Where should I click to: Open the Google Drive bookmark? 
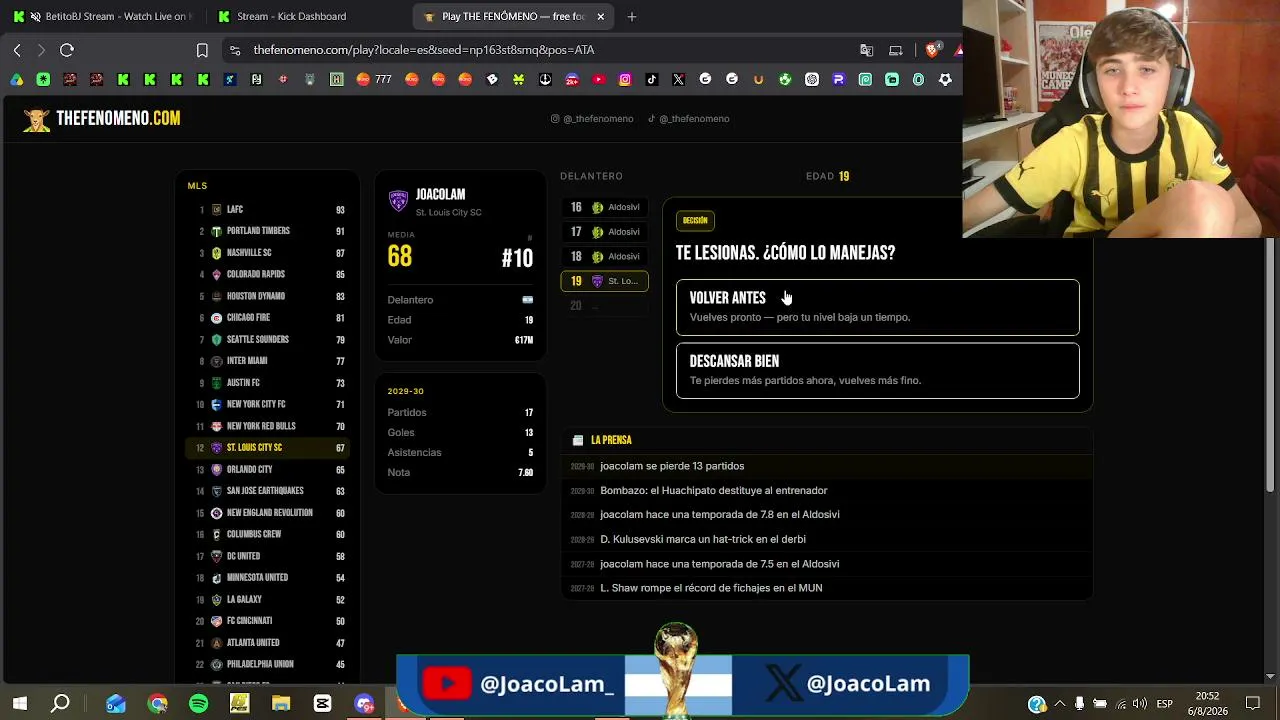point(17,80)
